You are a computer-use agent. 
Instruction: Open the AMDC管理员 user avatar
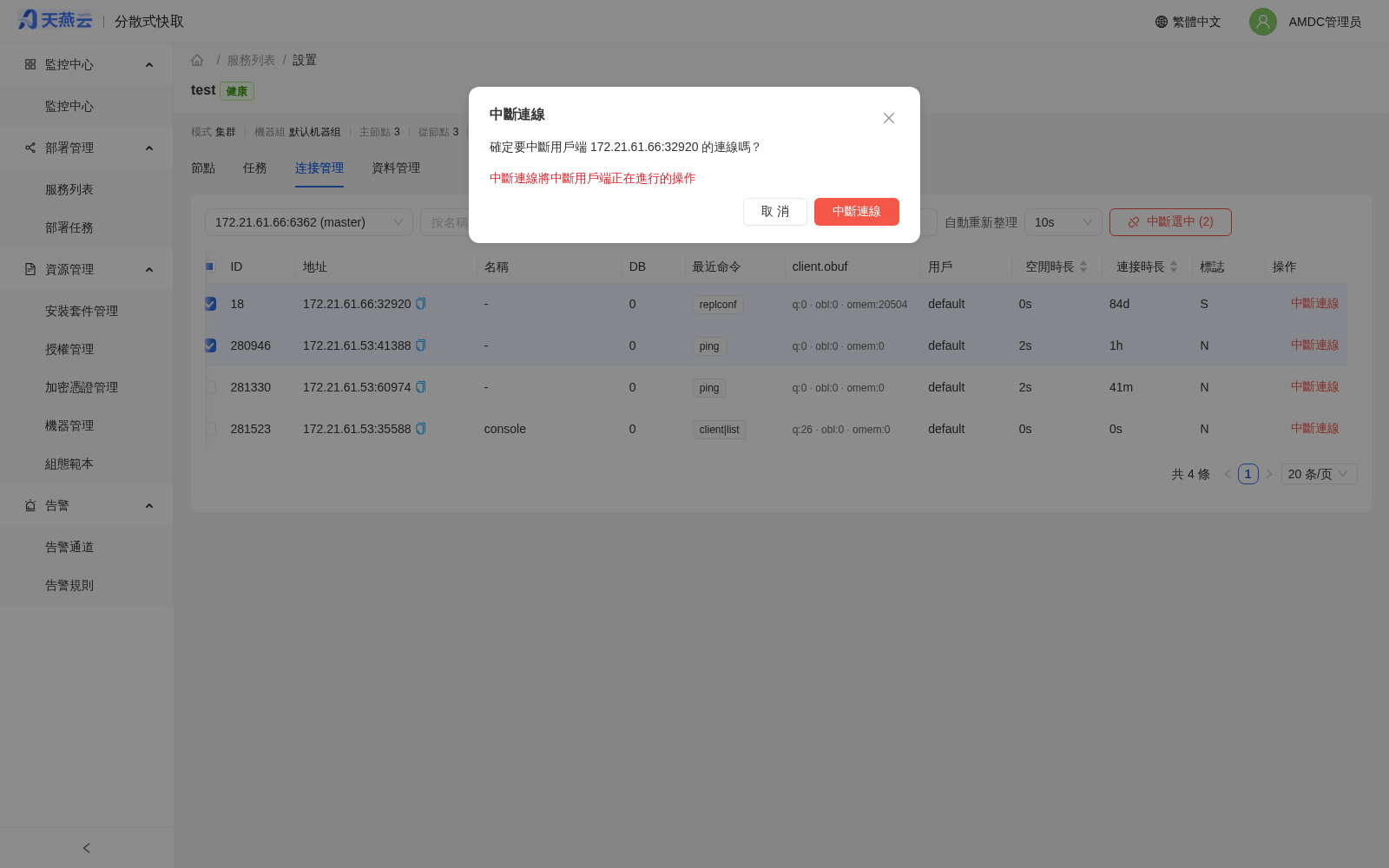1262,22
